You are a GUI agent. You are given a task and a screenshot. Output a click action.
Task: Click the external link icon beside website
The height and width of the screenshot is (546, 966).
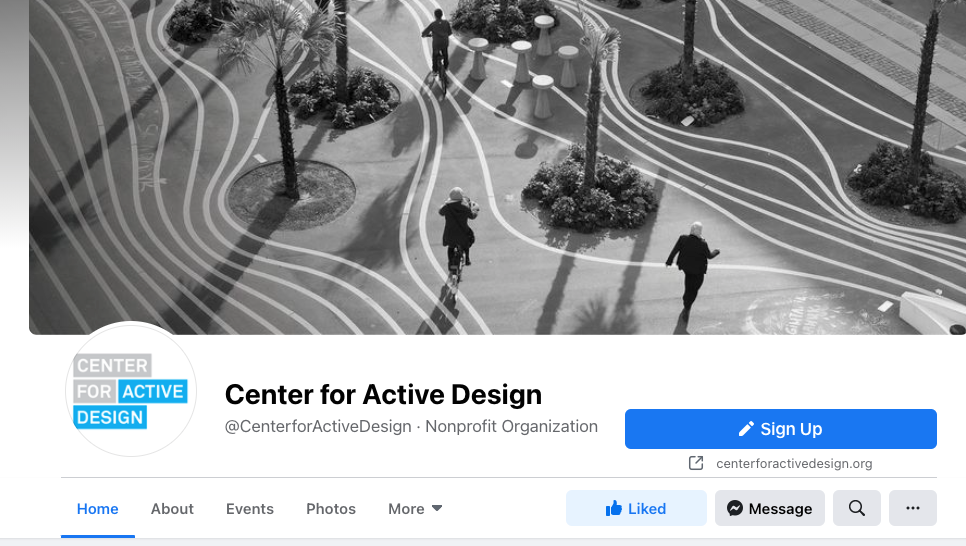click(696, 463)
